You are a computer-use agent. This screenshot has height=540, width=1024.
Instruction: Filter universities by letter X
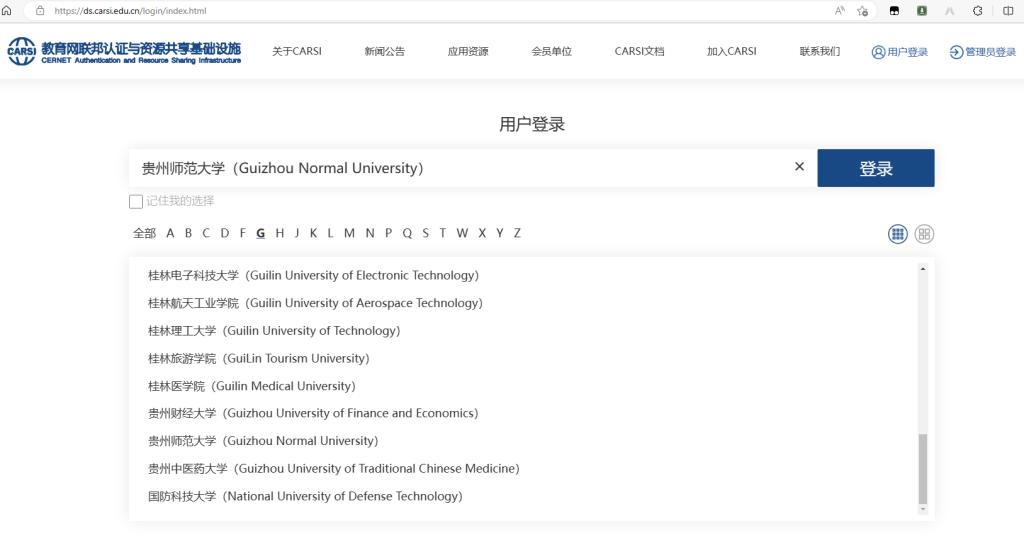(482, 233)
